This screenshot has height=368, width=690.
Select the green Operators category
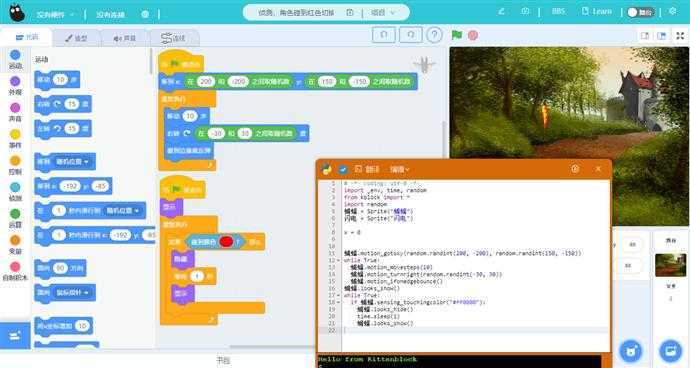coord(15,218)
